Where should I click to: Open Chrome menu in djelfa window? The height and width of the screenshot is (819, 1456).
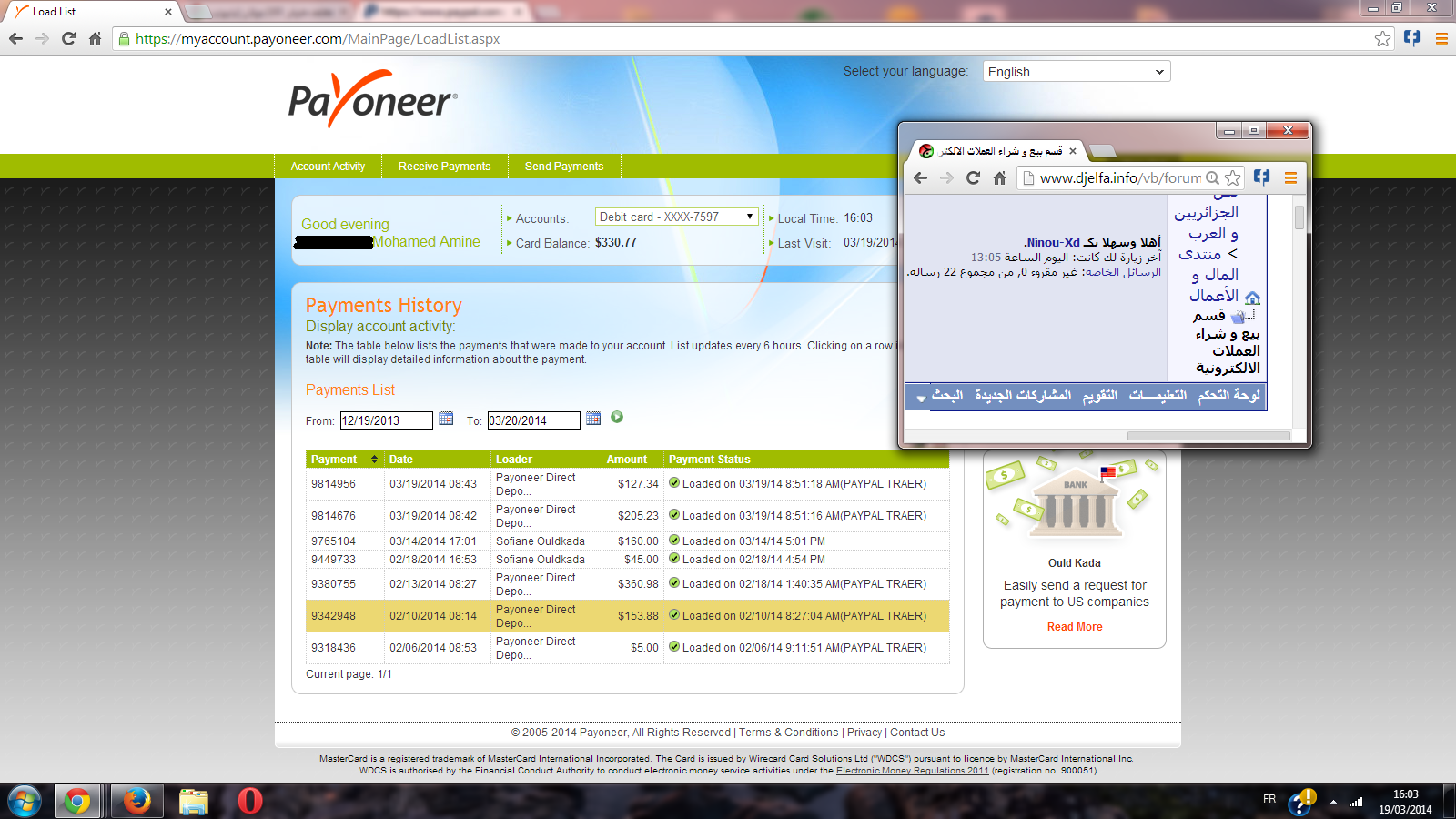tap(1290, 177)
